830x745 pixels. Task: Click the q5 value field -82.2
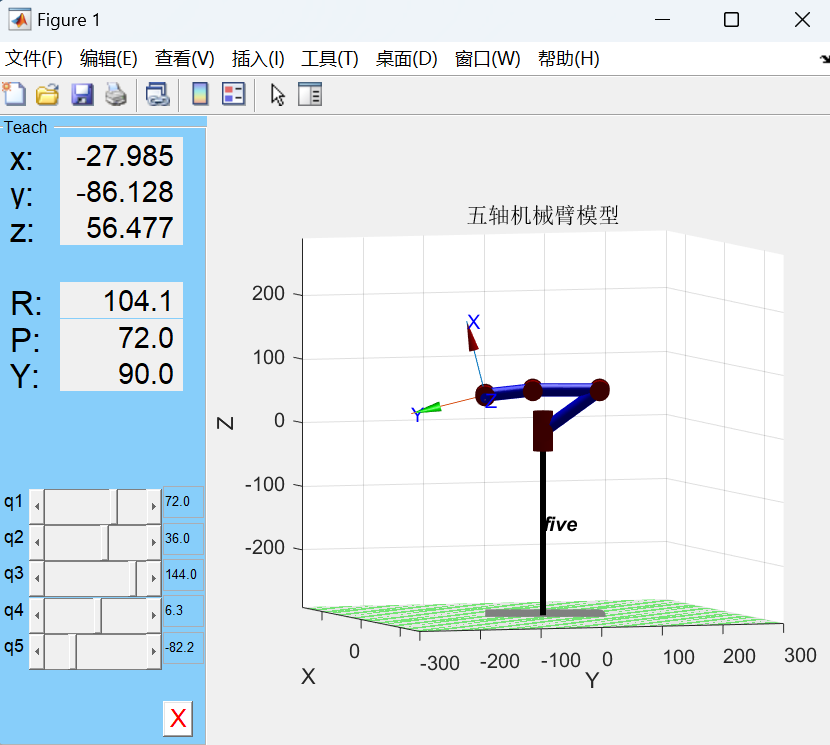(183, 648)
